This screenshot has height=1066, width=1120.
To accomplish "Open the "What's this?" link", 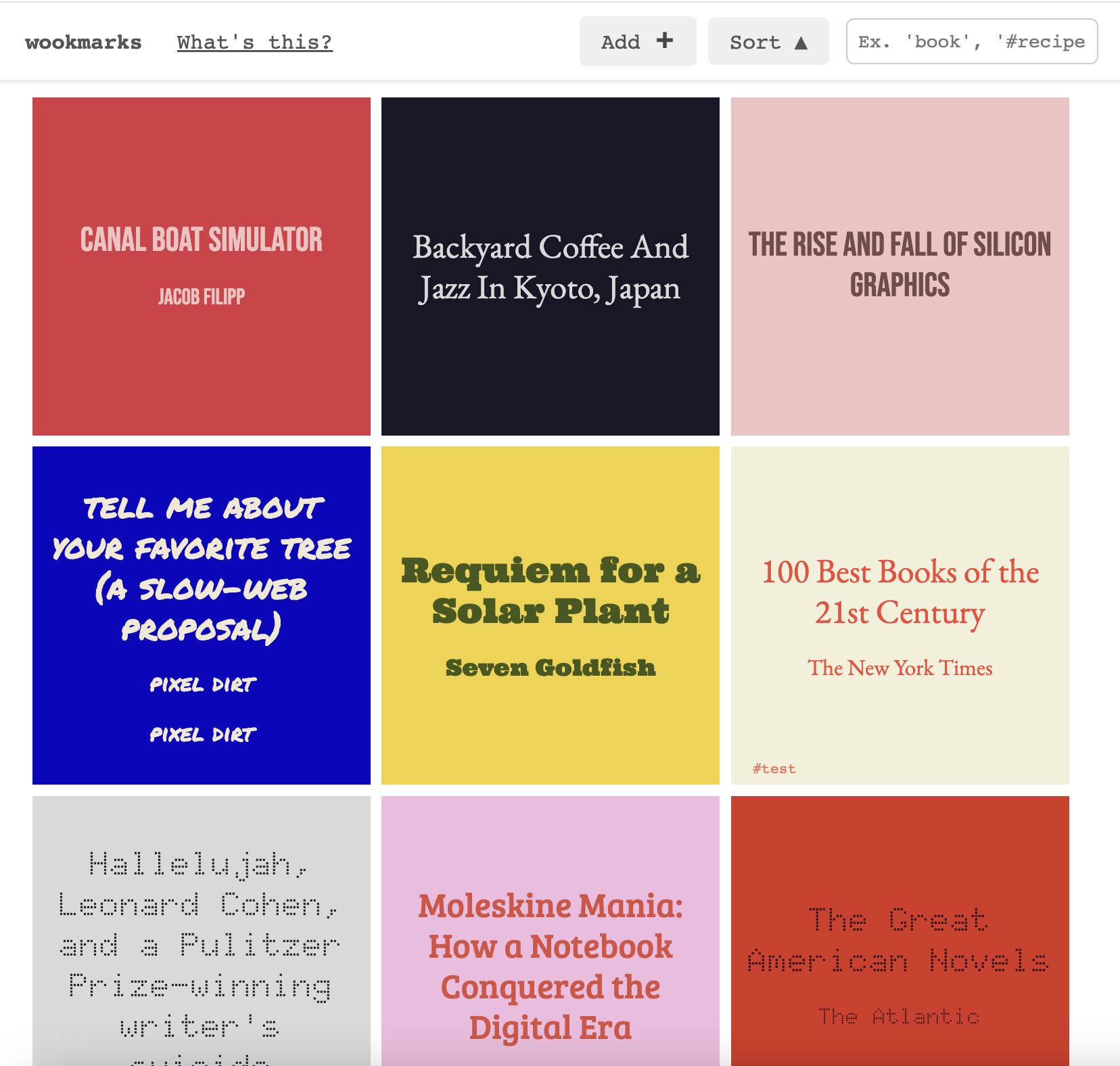I will [254, 42].
